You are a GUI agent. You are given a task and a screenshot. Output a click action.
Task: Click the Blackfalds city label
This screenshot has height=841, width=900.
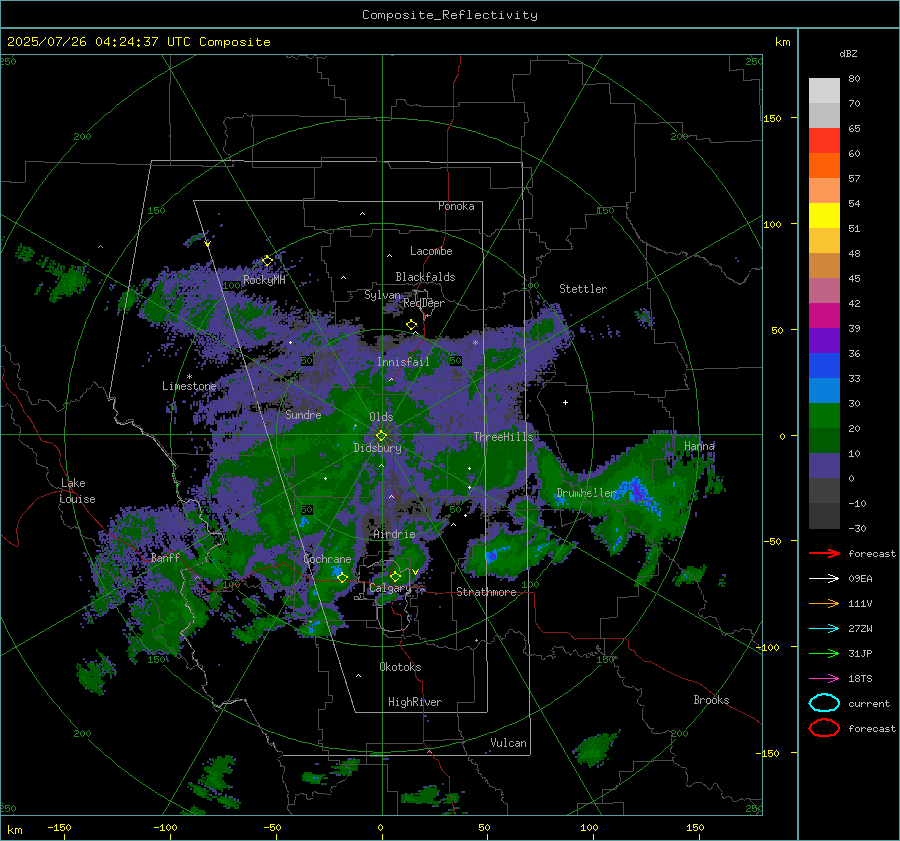tap(425, 277)
